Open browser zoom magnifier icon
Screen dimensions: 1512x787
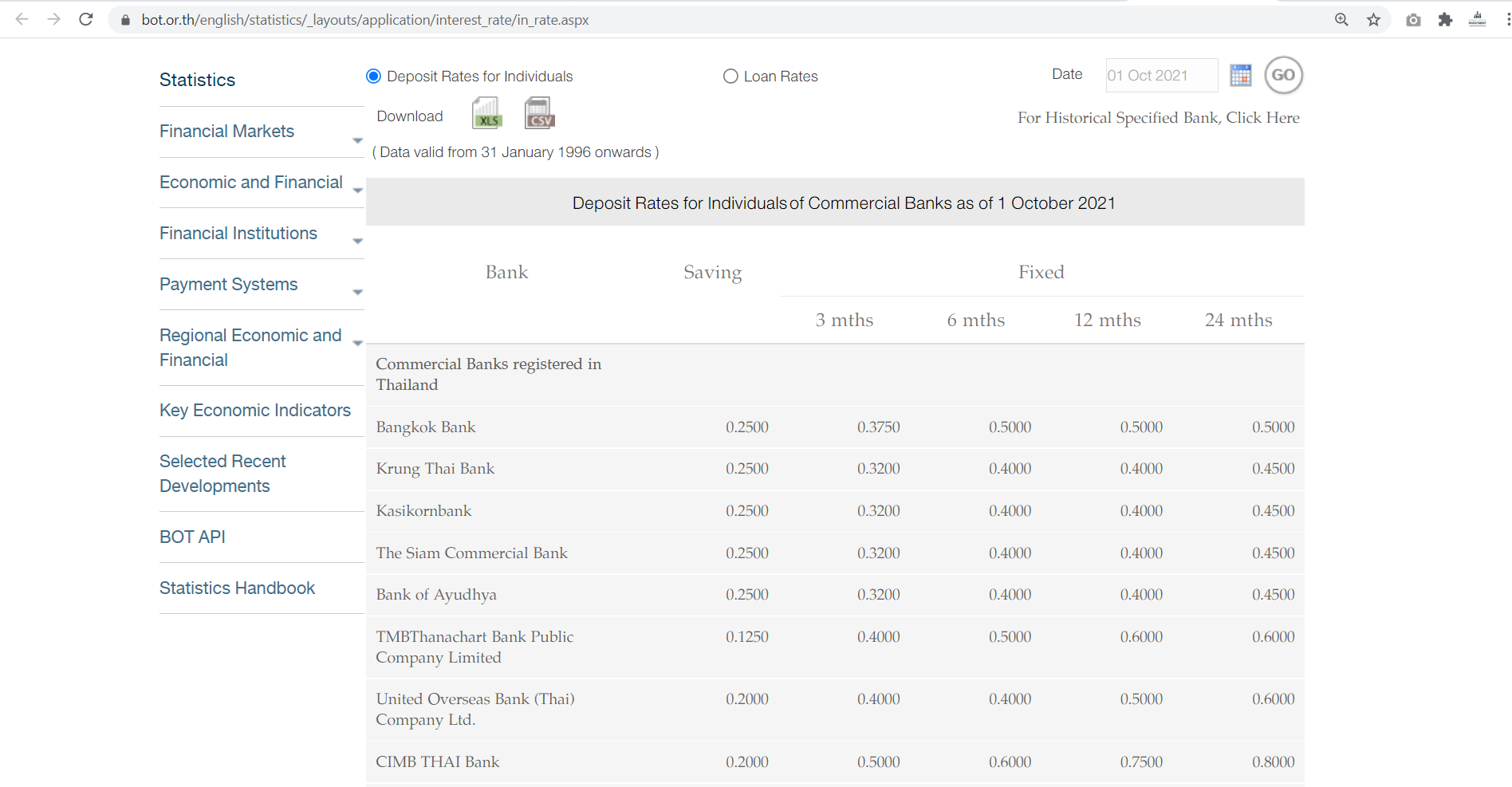(1341, 20)
